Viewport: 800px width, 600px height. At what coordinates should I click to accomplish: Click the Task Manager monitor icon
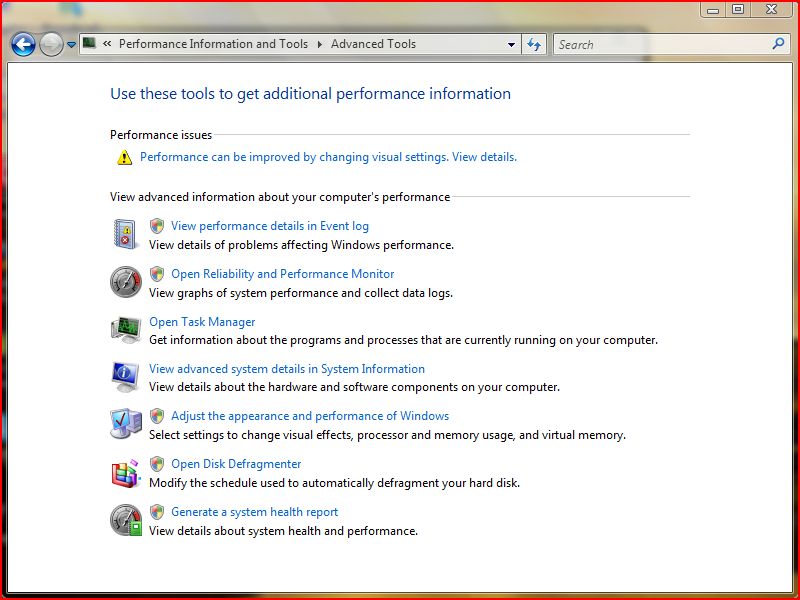(x=126, y=329)
